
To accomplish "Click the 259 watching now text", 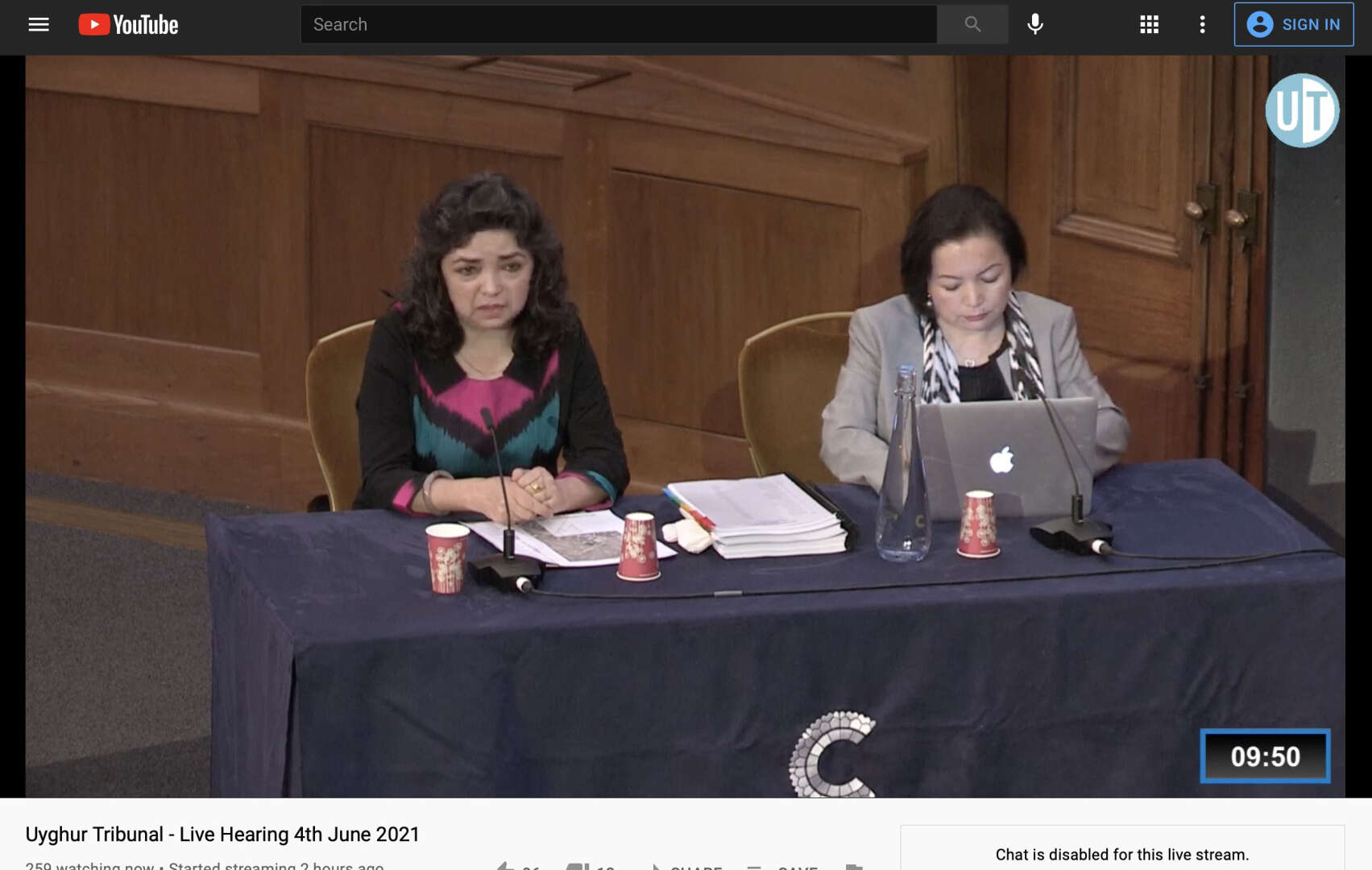I will click(x=89, y=866).
